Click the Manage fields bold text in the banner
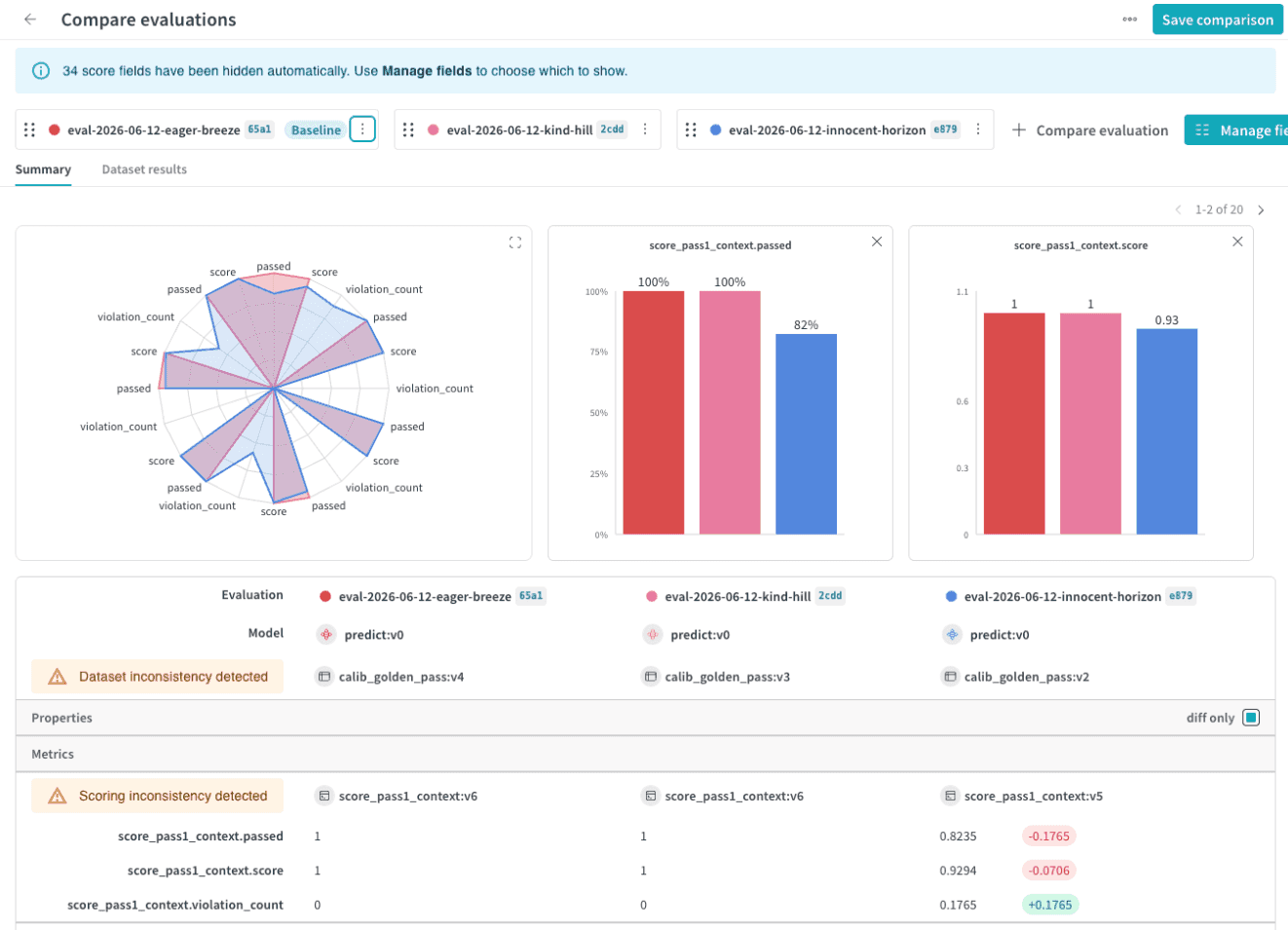1288x930 pixels. (427, 71)
